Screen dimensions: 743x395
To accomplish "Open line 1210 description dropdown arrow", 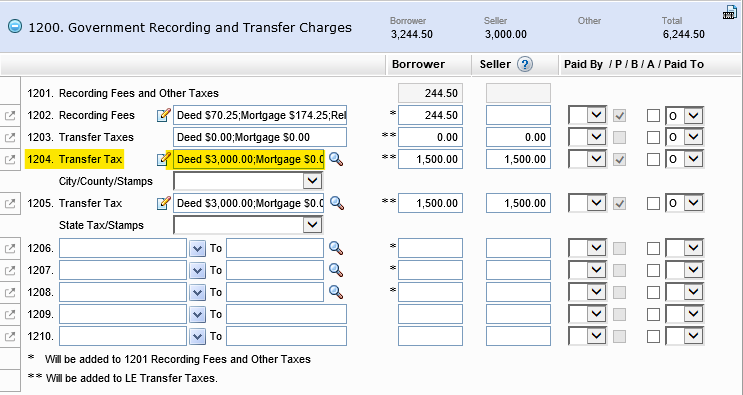I will [197, 336].
